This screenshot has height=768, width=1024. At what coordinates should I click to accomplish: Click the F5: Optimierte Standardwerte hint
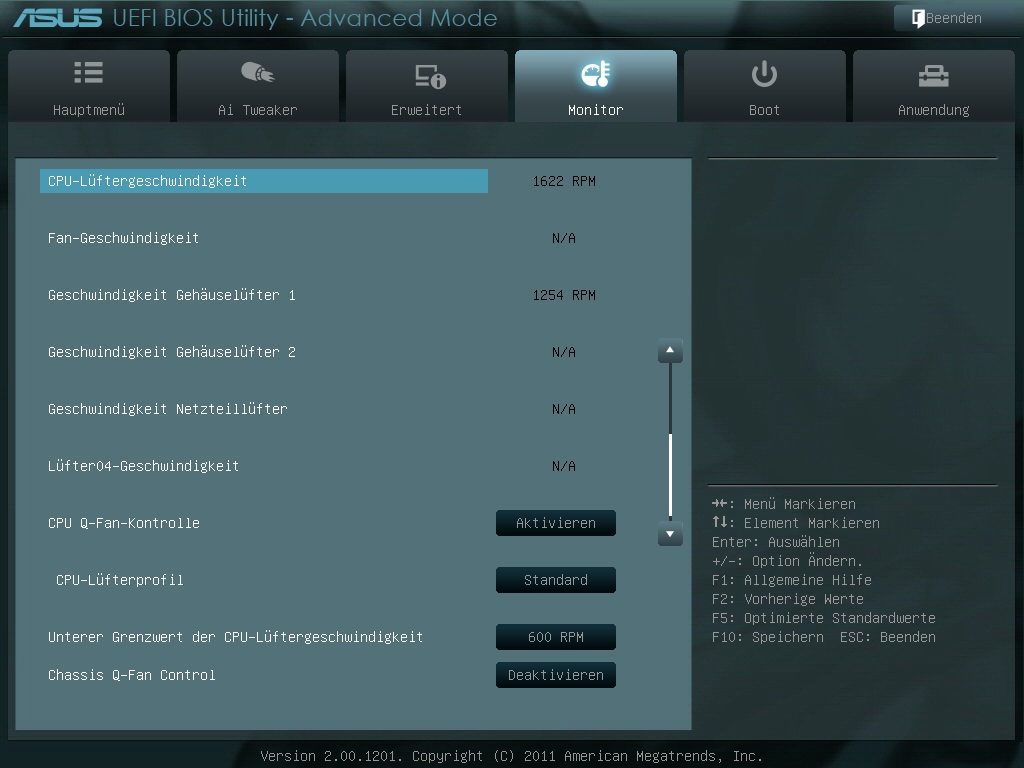click(824, 618)
